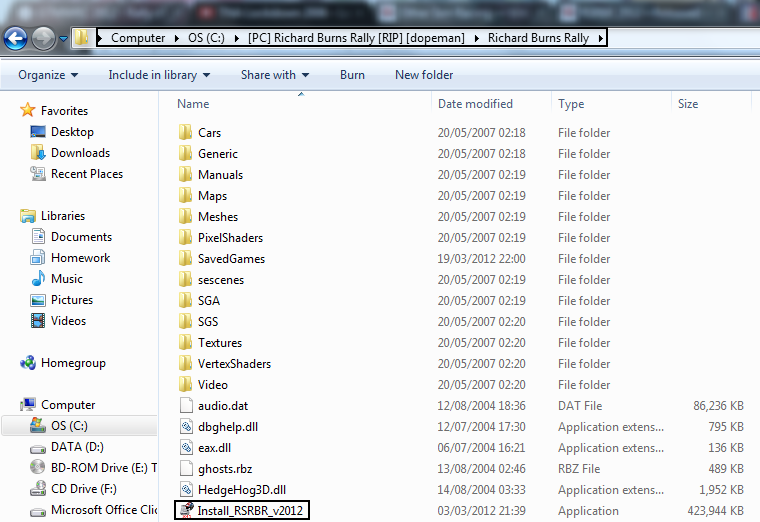Image resolution: width=760 pixels, height=522 pixels.
Task: Select the SGA folder icon
Action: pos(185,300)
